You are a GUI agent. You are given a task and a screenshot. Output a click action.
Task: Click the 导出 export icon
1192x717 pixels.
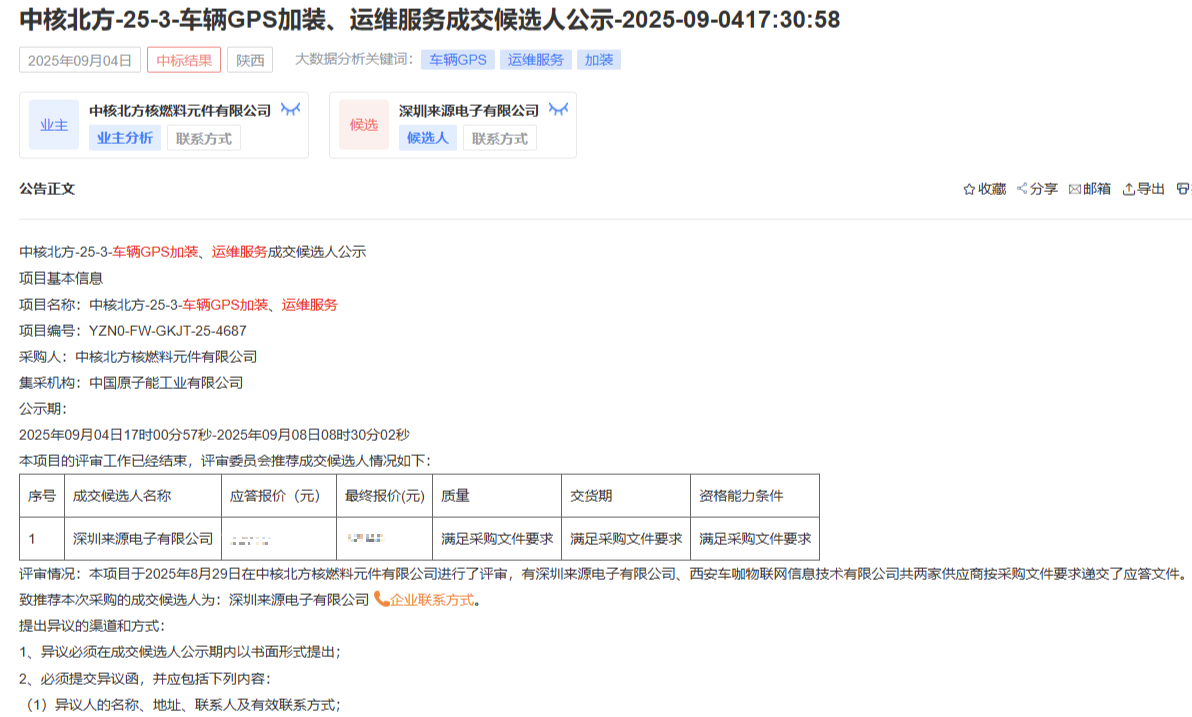click(x=1128, y=189)
